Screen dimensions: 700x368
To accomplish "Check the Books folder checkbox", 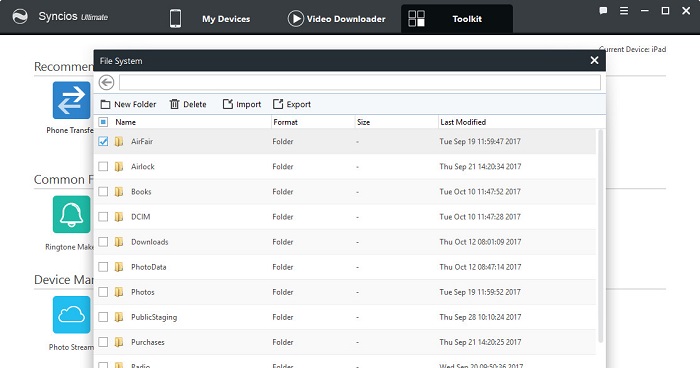I will click(103, 192).
